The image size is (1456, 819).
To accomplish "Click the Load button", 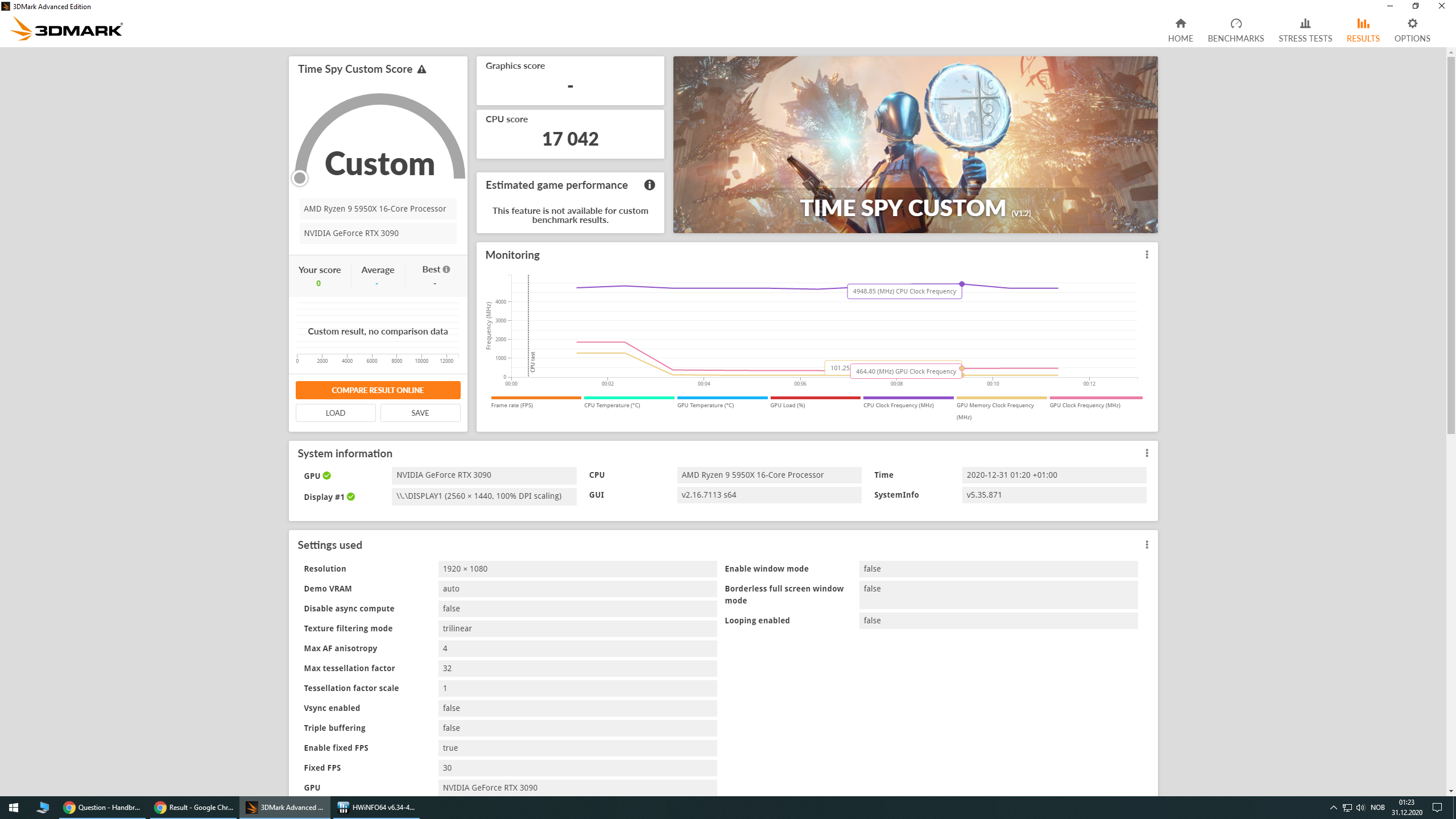I will click(x=336, y=413).
